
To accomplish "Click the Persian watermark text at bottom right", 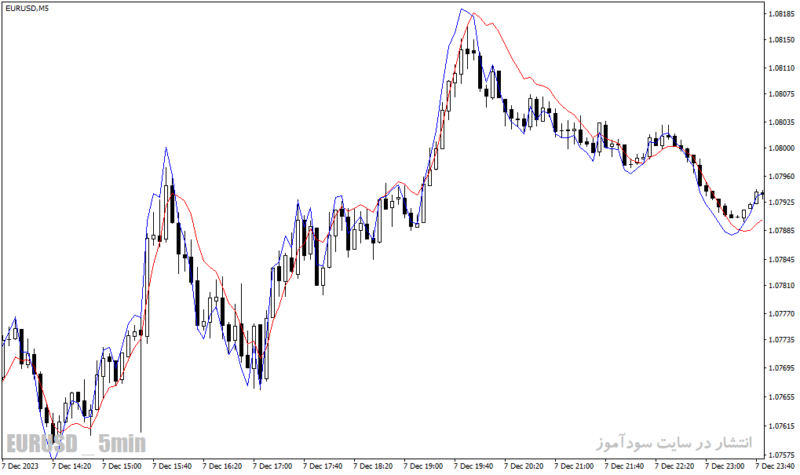I will point(674,442).
